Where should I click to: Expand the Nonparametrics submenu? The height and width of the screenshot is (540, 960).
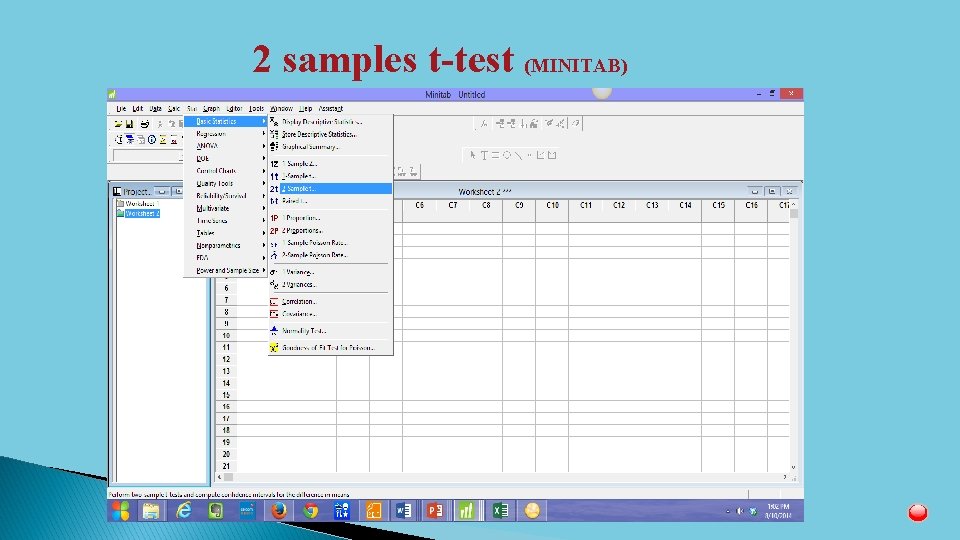(226, 246)
